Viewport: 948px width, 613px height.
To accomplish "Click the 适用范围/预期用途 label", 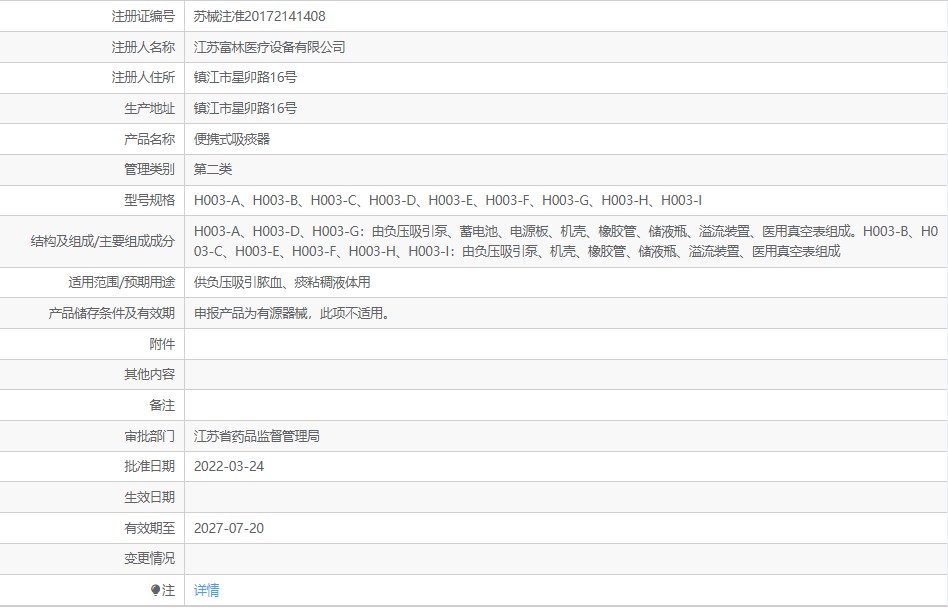I will coord(122,282).
